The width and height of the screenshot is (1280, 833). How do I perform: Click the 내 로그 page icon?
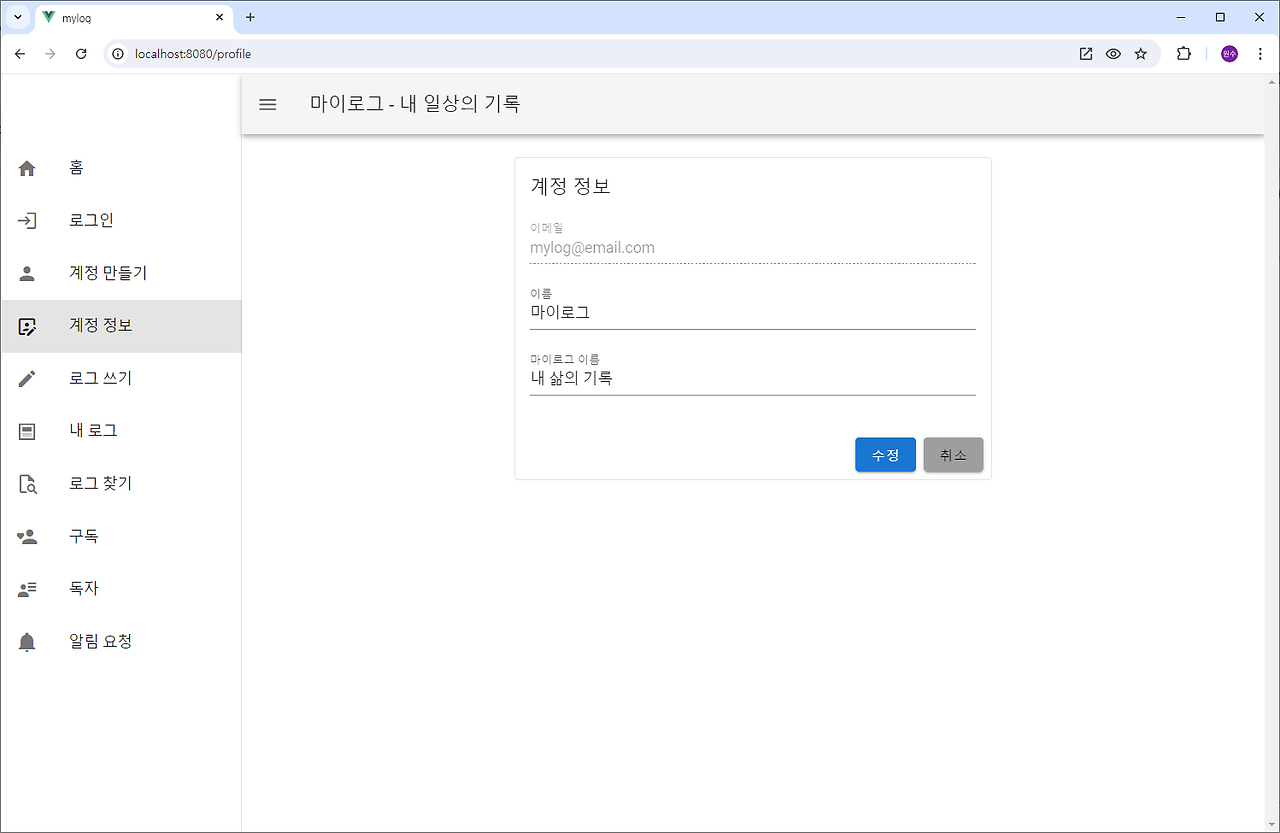pos(27,431)
